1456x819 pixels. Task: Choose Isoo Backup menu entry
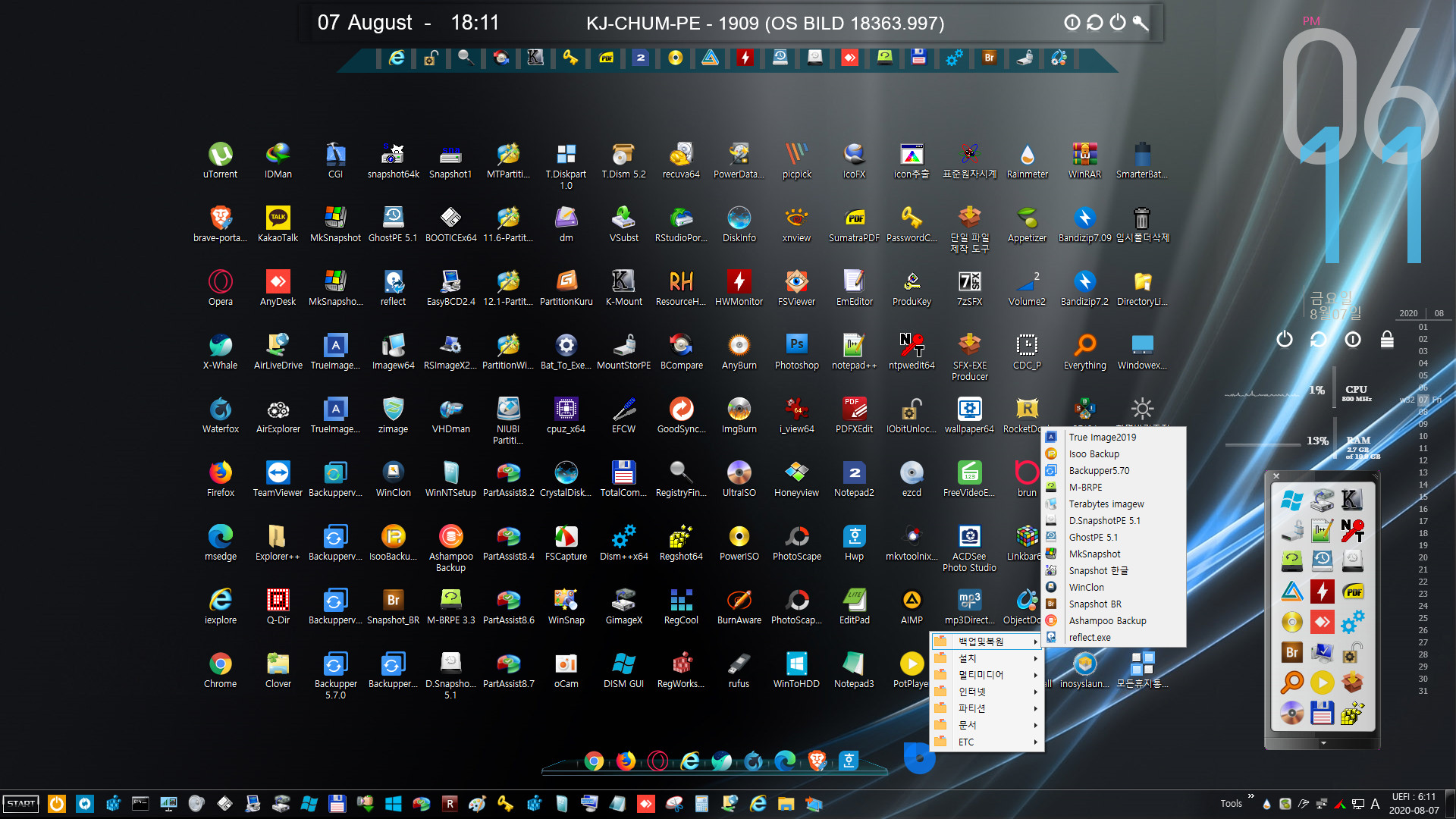pos(1114,454)
